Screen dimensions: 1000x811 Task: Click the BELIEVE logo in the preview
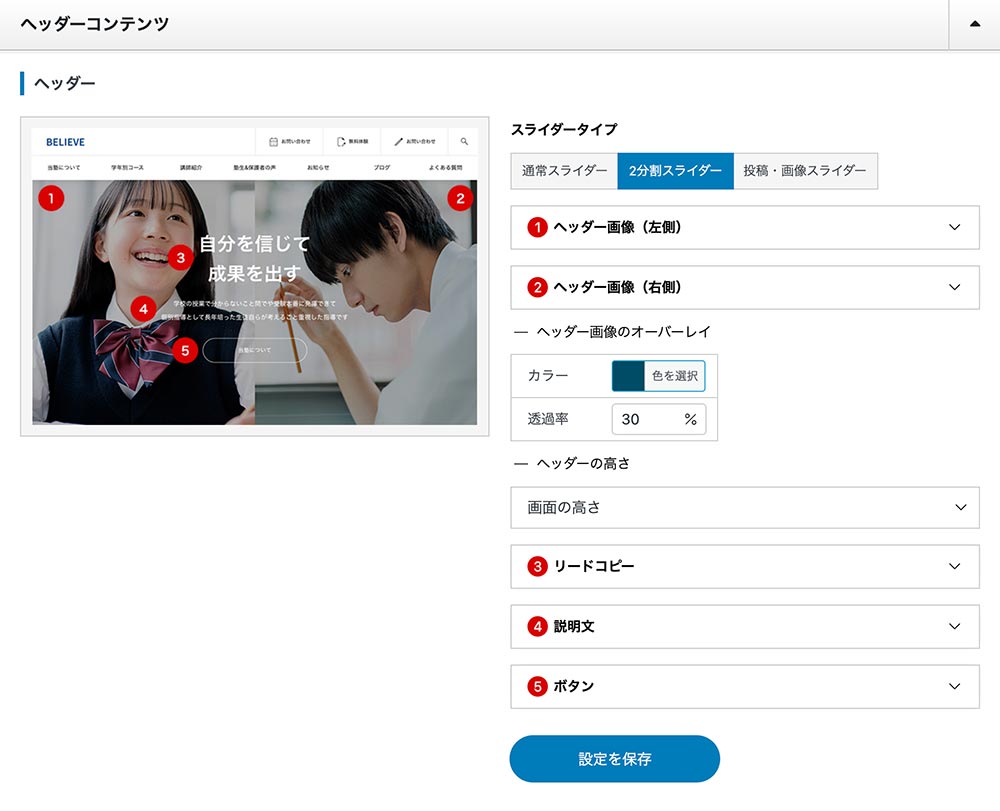pyautogui.click(x=66, y=142)
